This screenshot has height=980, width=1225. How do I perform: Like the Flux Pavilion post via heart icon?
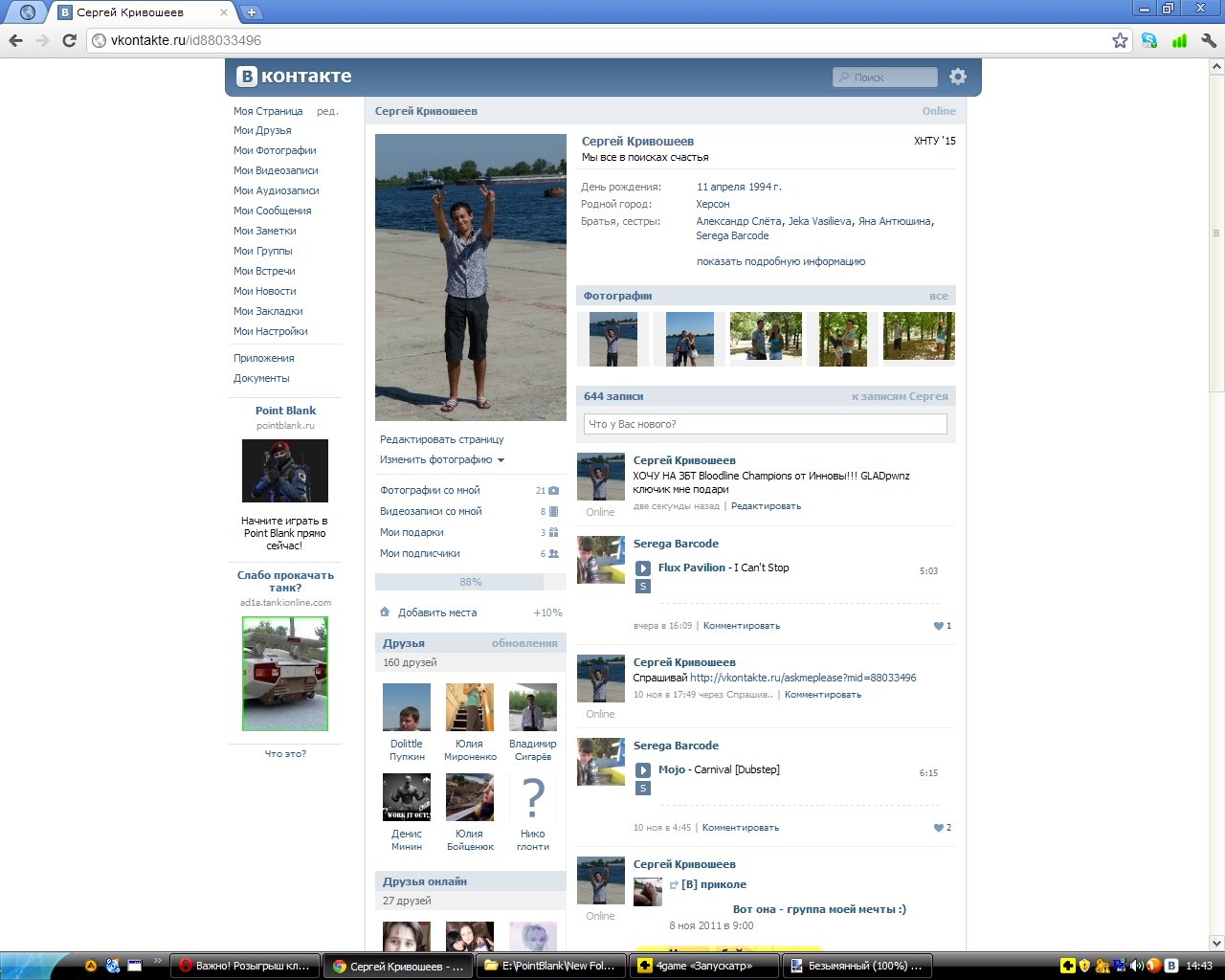pos(939,626)
